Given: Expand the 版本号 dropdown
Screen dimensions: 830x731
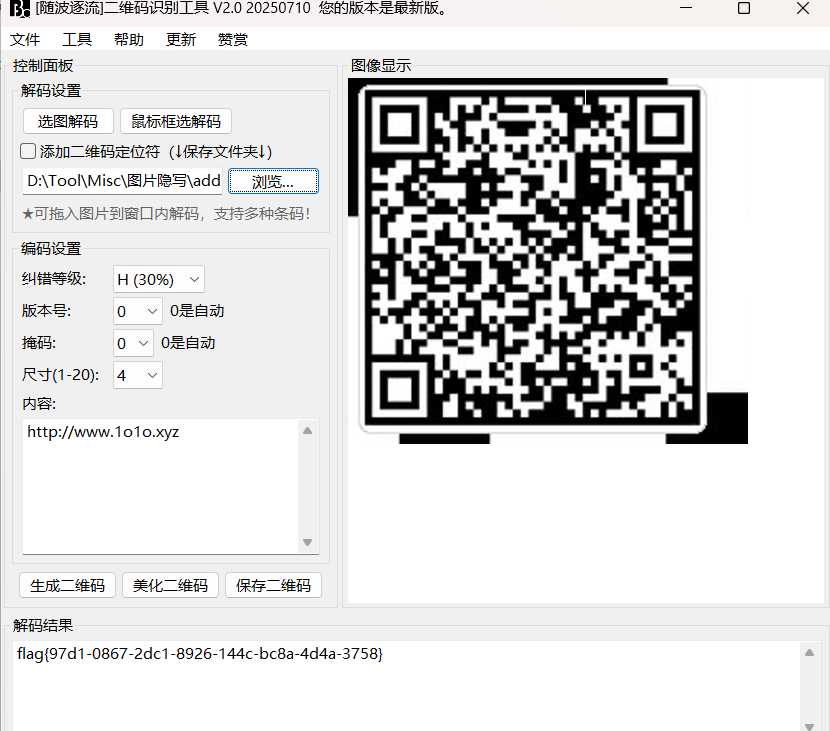Looking at the screenshot, I should [x=137, y=311].
